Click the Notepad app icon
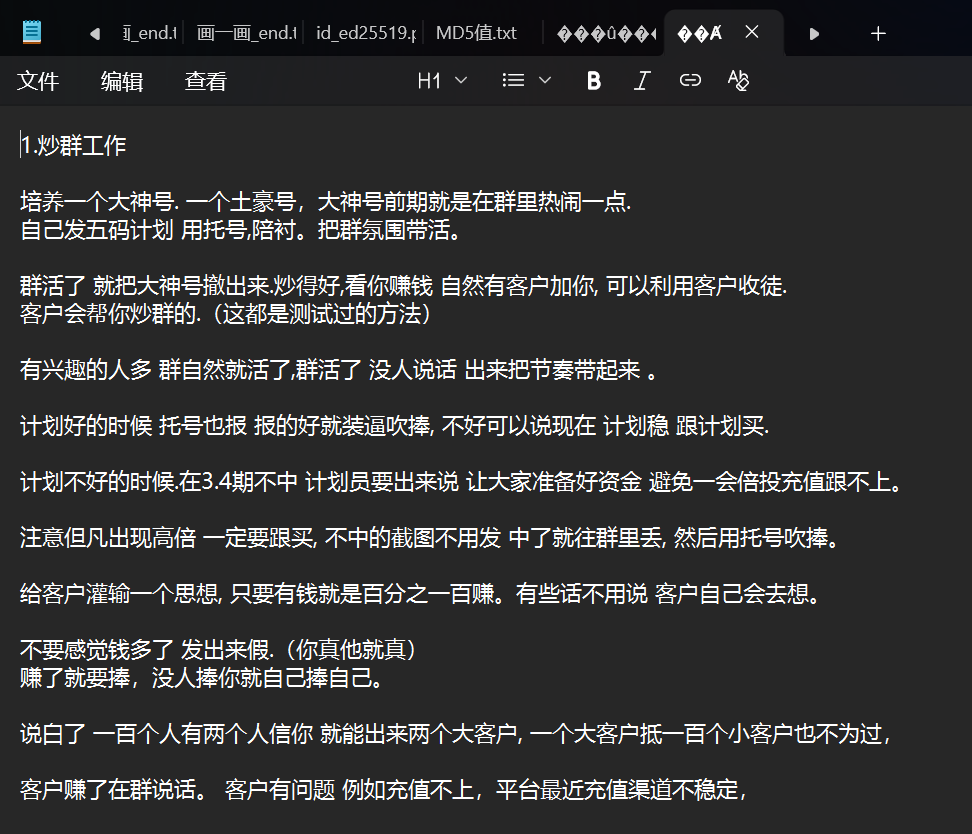 point(32,33)
